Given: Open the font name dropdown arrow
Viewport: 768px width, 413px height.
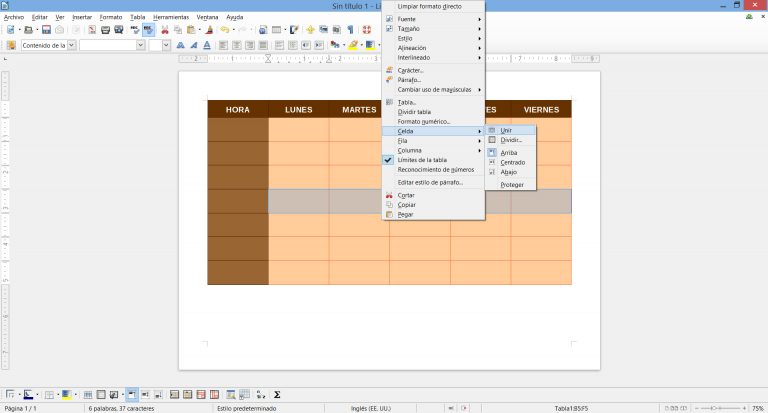Looking at the screenshot, I should tap(140, 45).
